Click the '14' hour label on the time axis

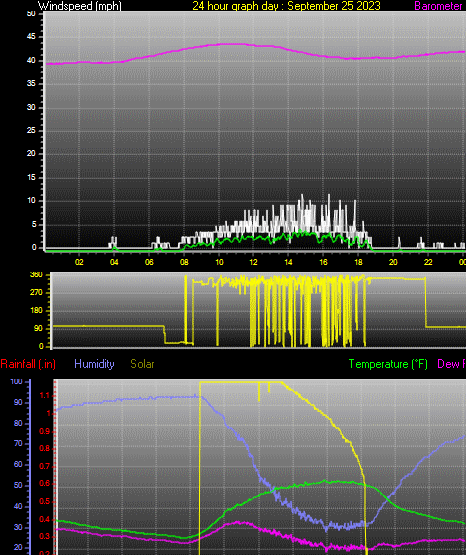pyautogui.click(x=288, y=262)
